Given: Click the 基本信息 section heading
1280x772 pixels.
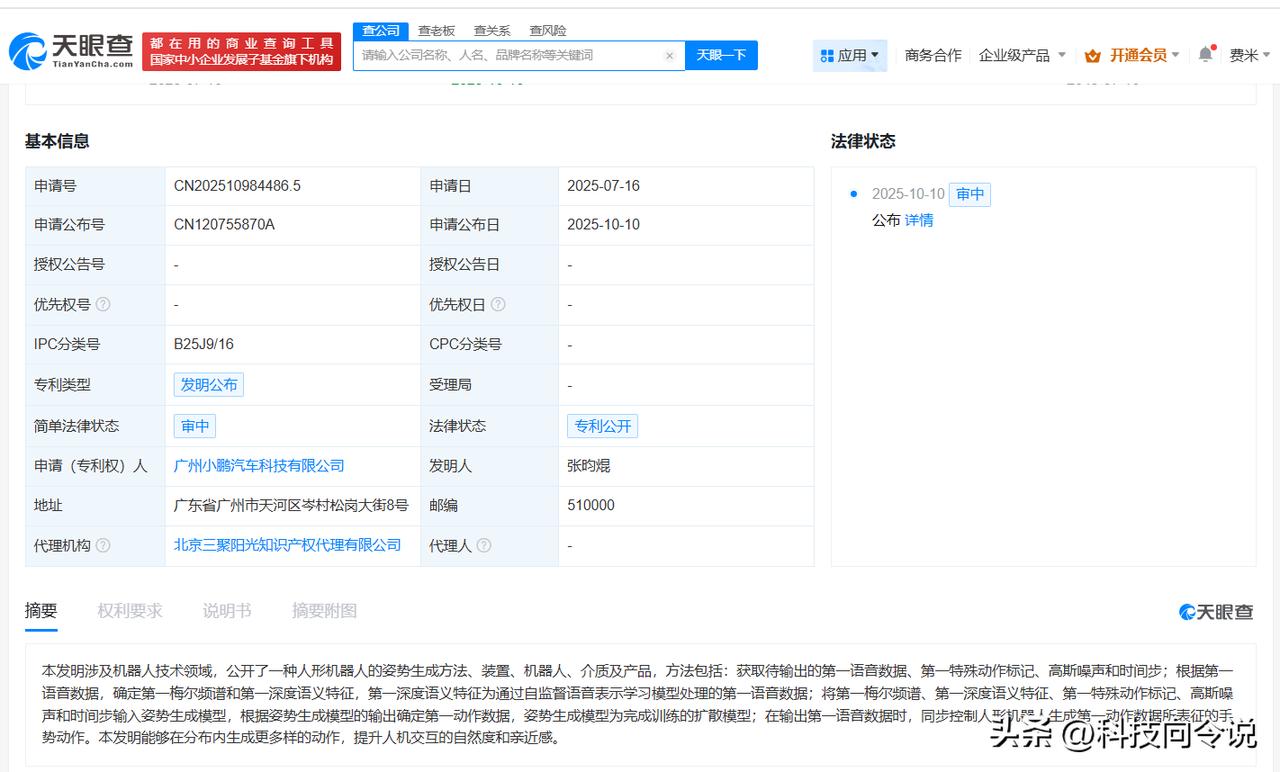Looking at the screenshot, I should pos(57,141).
